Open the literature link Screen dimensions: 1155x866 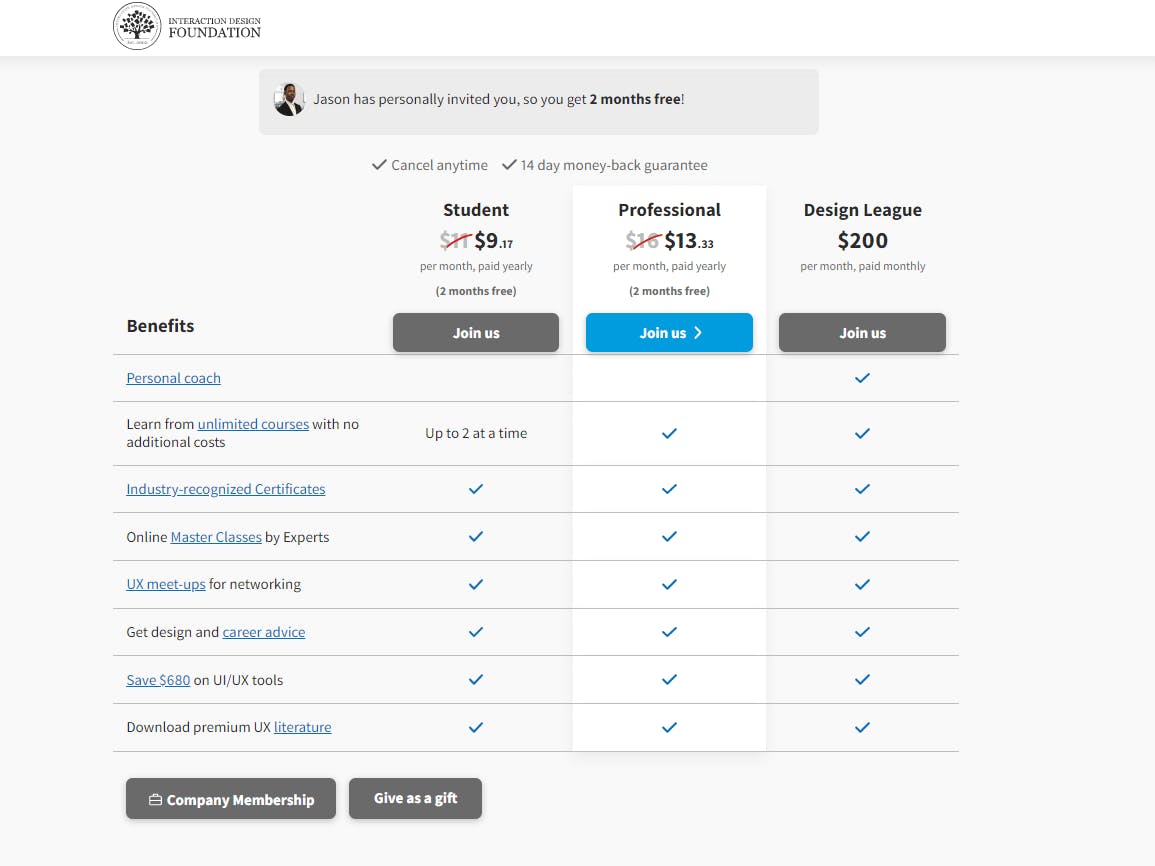point(303,727)
